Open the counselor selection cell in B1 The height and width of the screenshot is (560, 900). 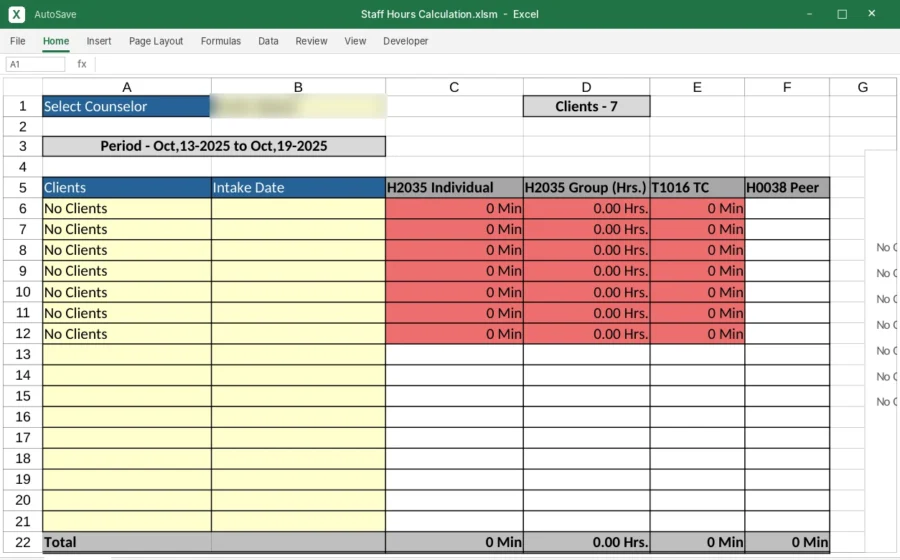[298, 106]
